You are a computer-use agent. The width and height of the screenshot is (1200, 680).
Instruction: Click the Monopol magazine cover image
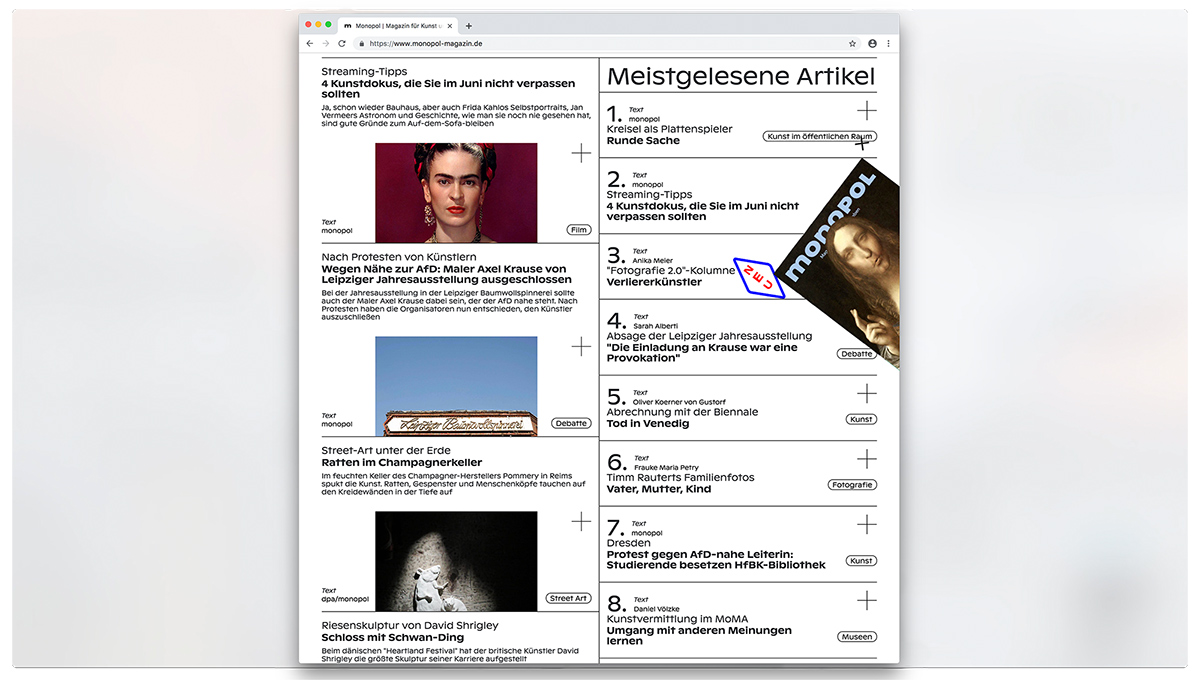(x=840, y=270)
